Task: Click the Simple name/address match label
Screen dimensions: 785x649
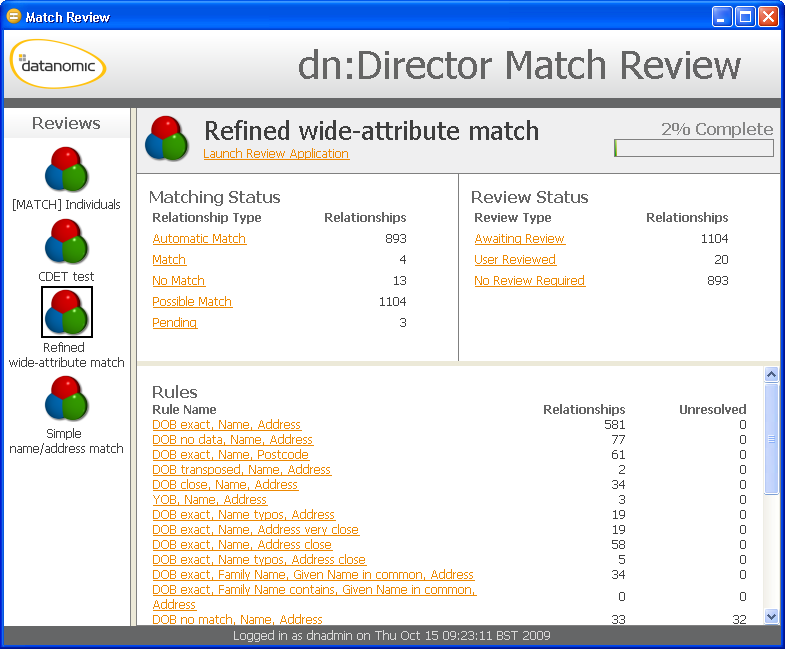Action: (67, 441)
